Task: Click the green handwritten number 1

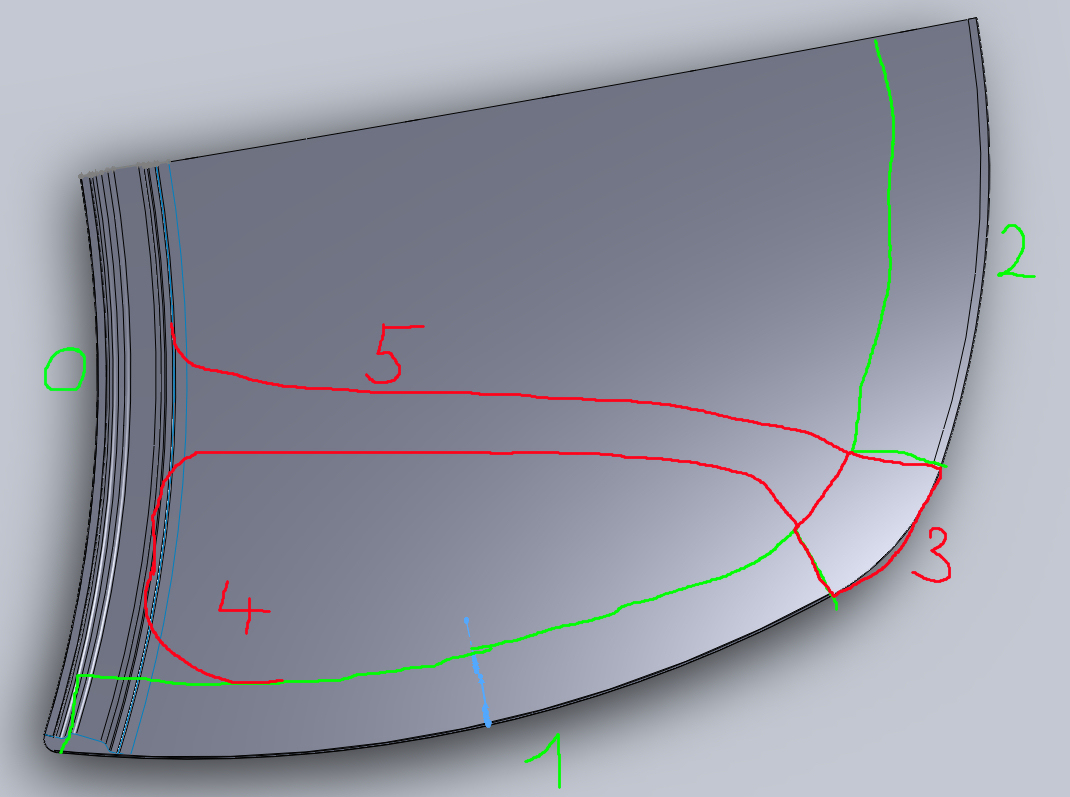Action: (x=546, y=760)
